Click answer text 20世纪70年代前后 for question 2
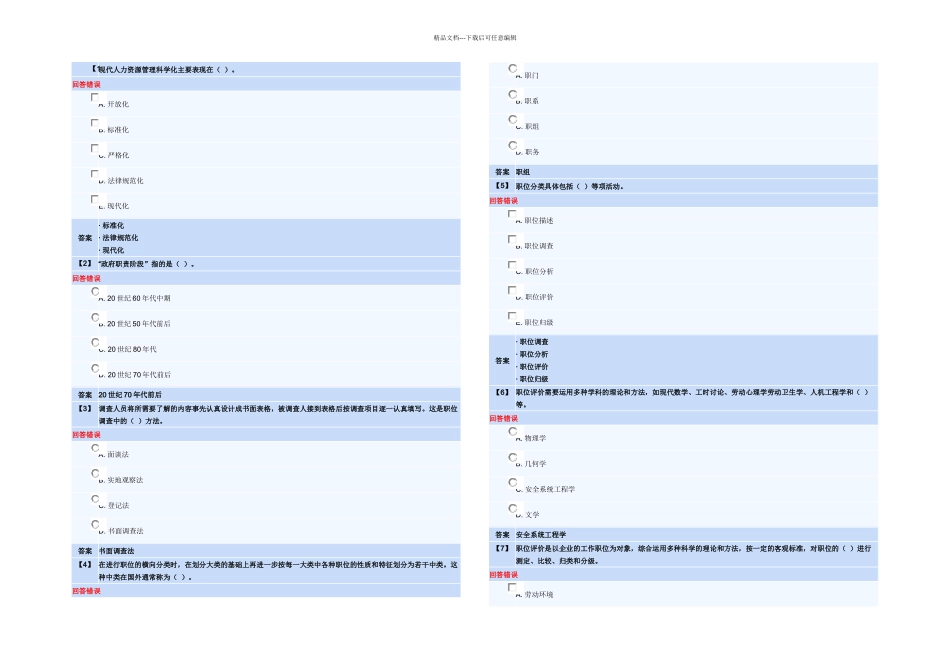Image resolution: width=950 pixels, height=672 pixels. [x=130, y=394]
